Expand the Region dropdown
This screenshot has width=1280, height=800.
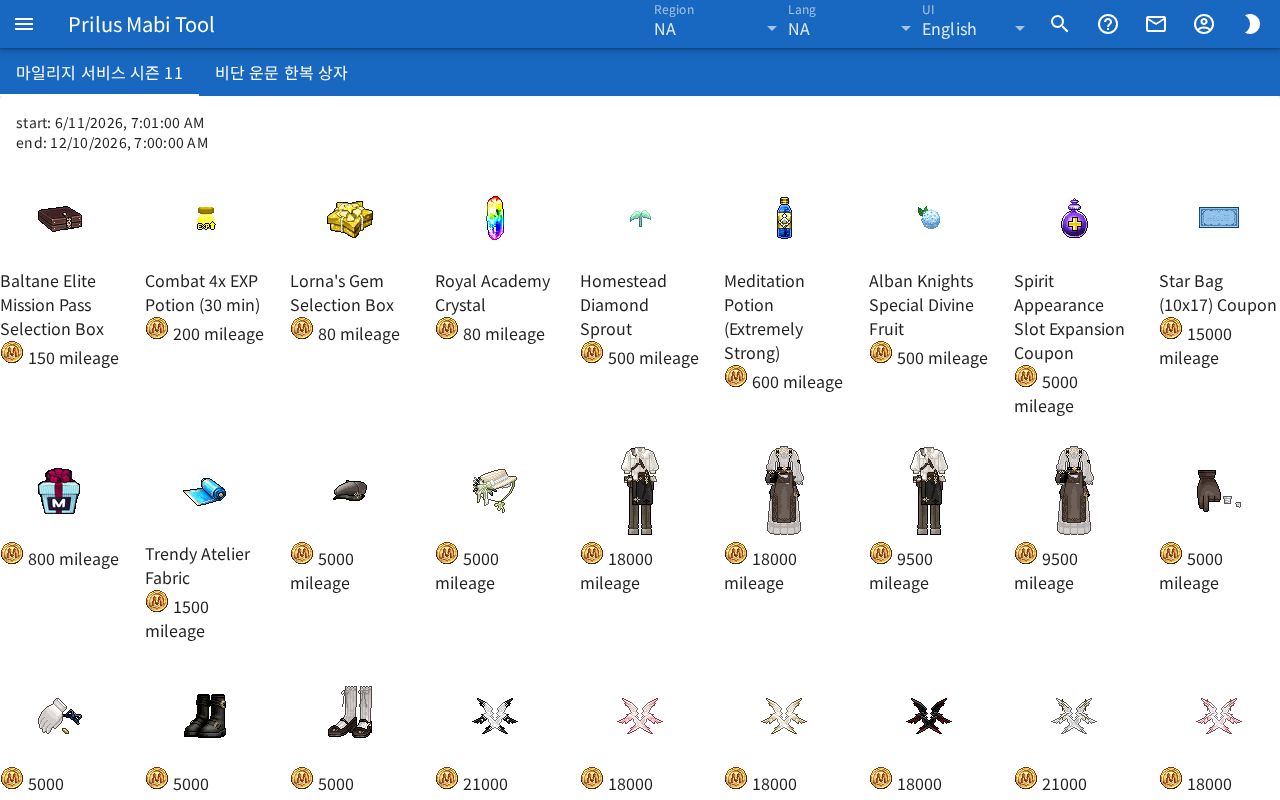(x=716, y=24)
